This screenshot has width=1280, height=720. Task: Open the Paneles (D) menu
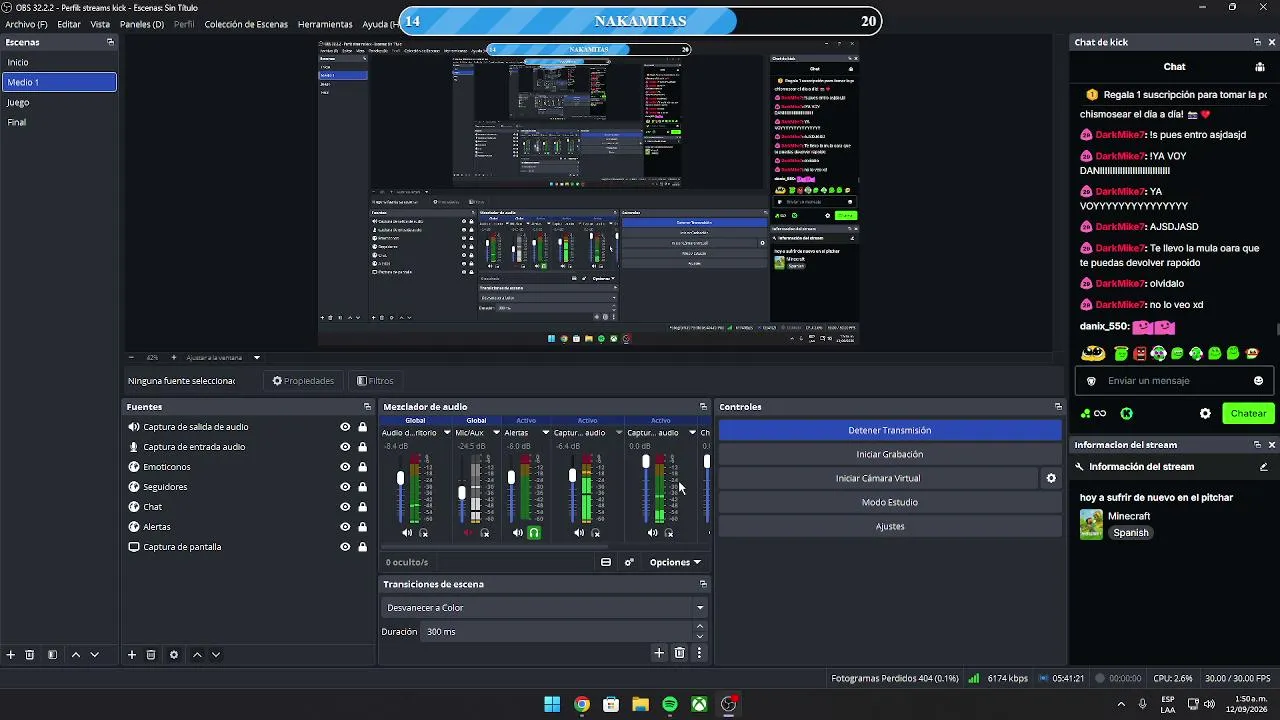(142, 24)
